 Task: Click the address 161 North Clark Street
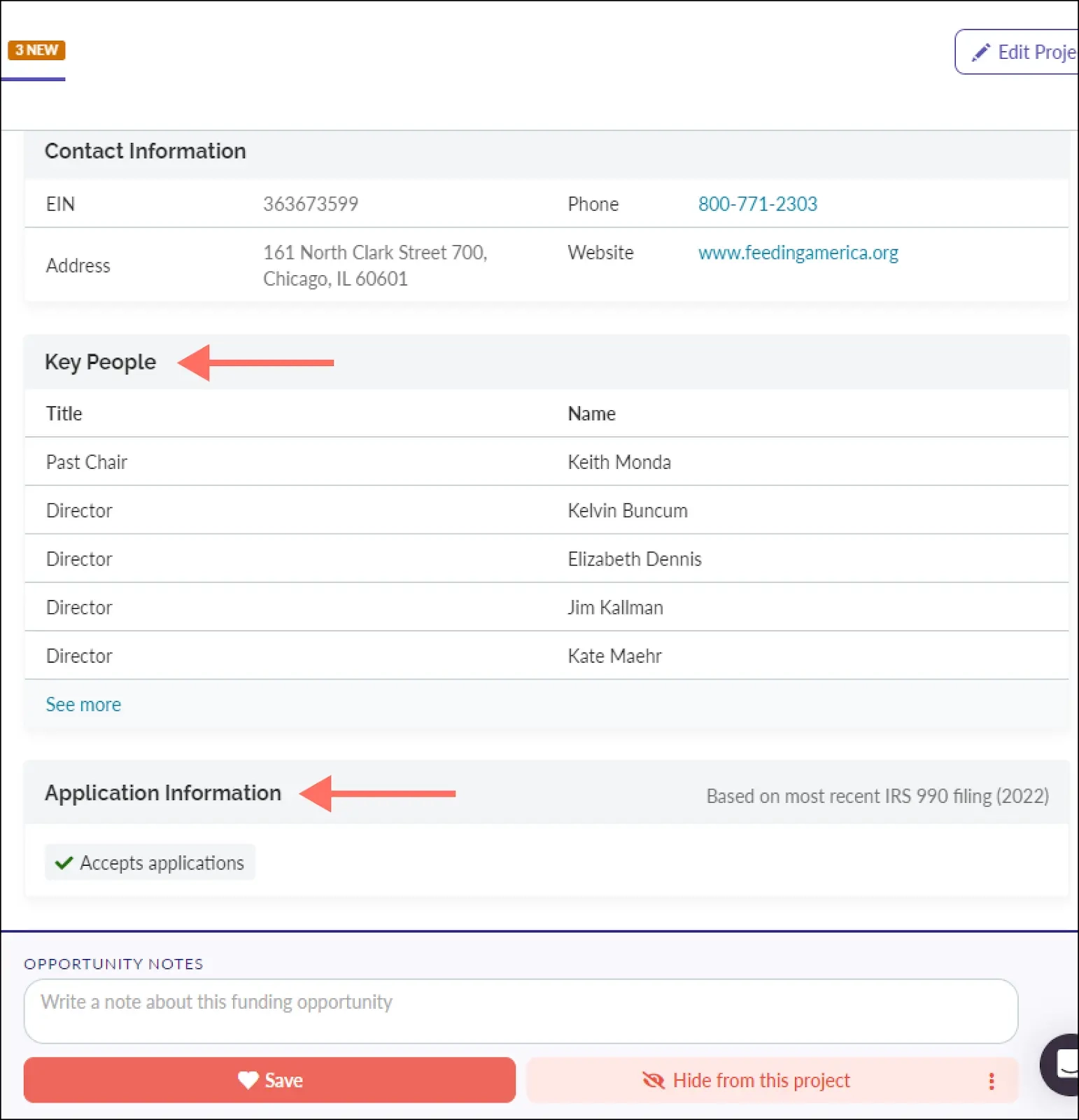(375, 265)
